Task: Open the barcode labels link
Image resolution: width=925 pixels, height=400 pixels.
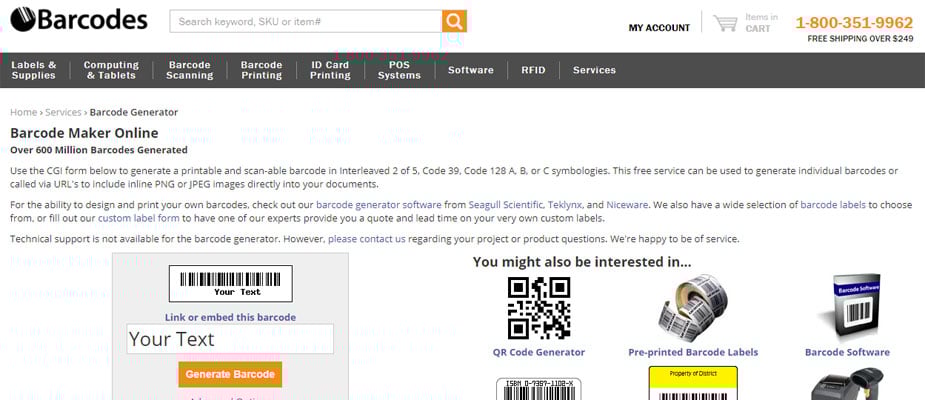Action: [x=833, y=205]
